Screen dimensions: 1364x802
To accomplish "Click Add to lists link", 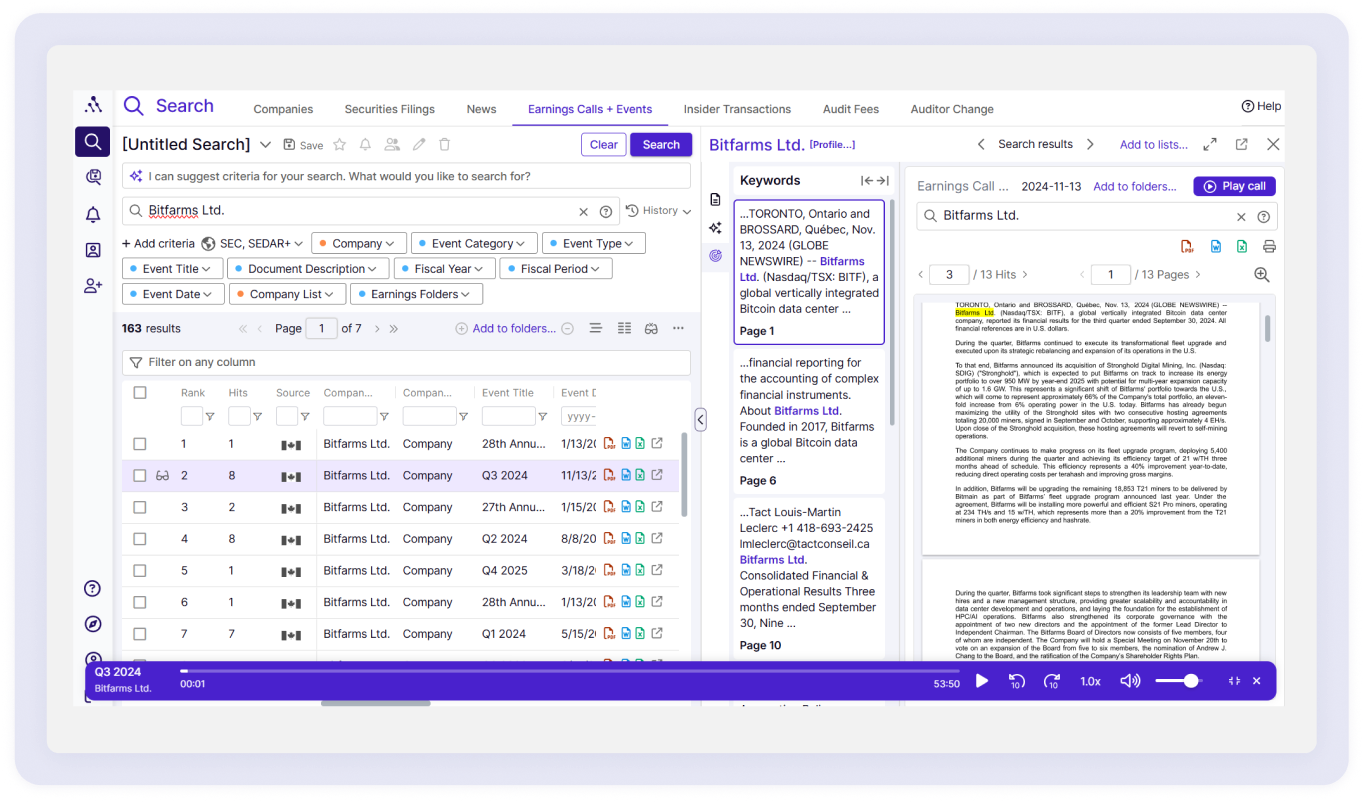I will pyautogui.click(x=1154, y=144).
